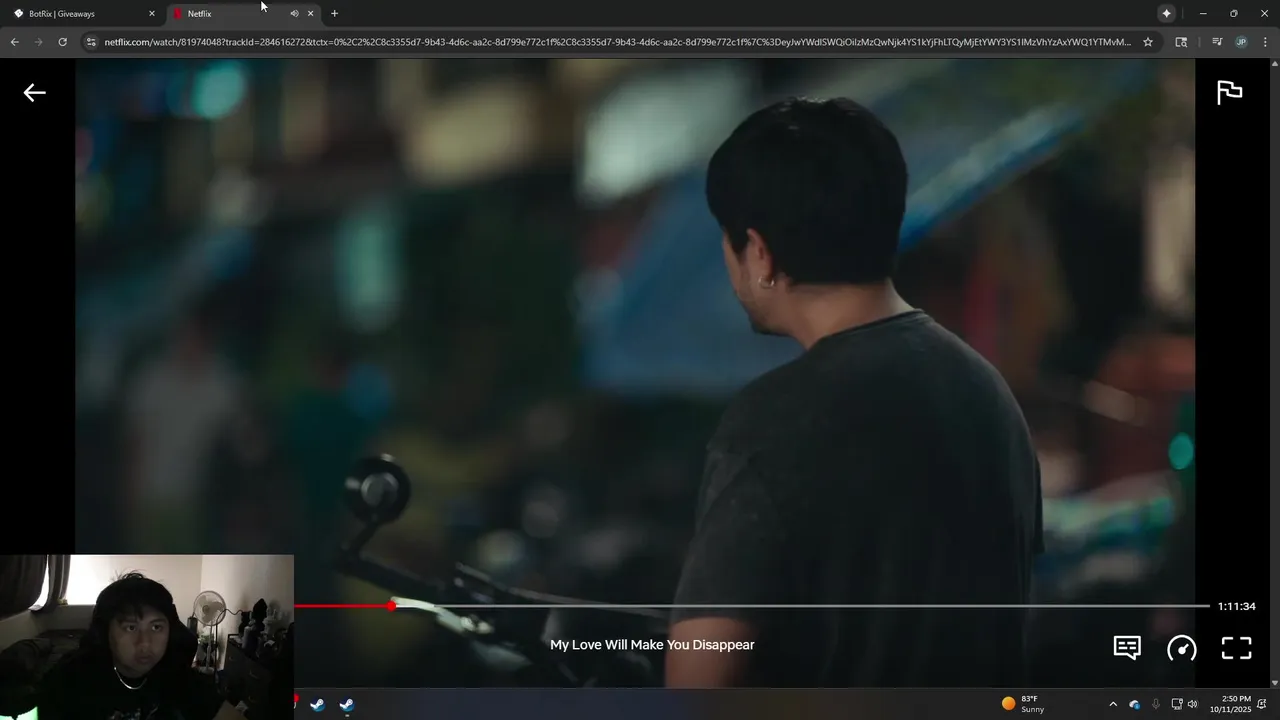Open Google Lens search icon
The image size is (1280, 720).
1181,42
